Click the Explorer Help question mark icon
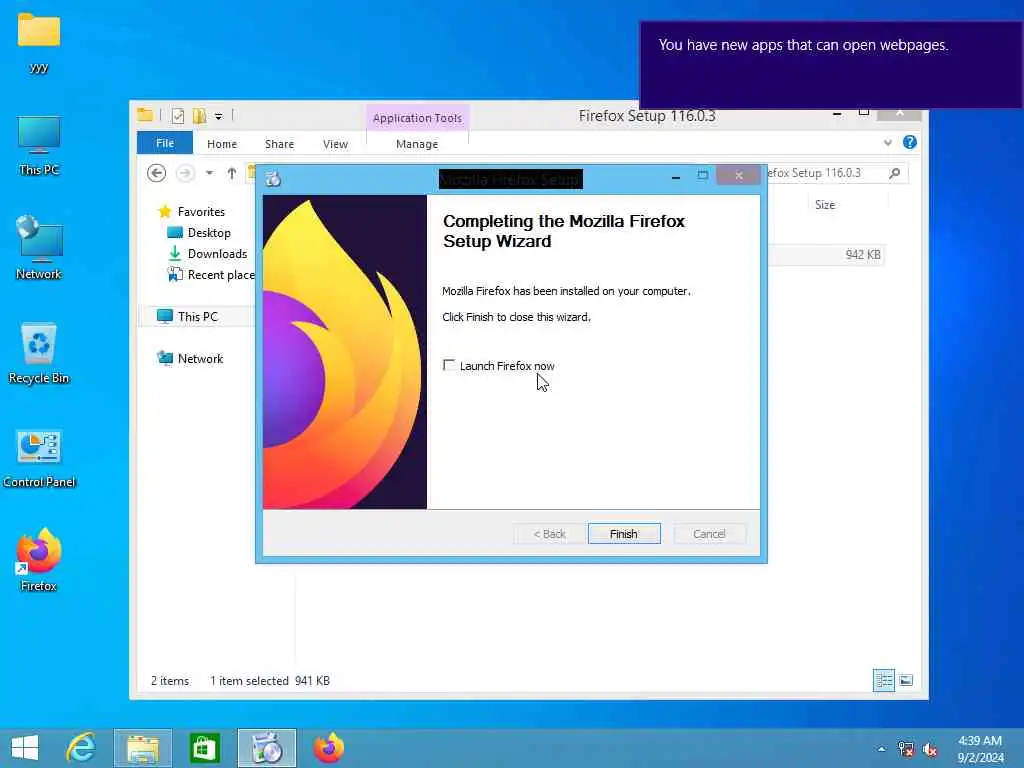Screen dimensions: 1024x768 909,142
